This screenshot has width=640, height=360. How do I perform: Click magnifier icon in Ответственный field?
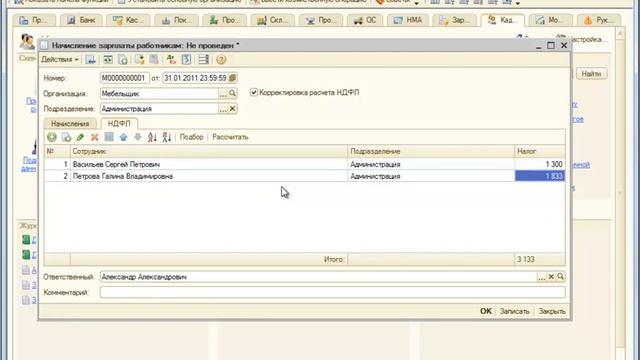coord(560,277)
